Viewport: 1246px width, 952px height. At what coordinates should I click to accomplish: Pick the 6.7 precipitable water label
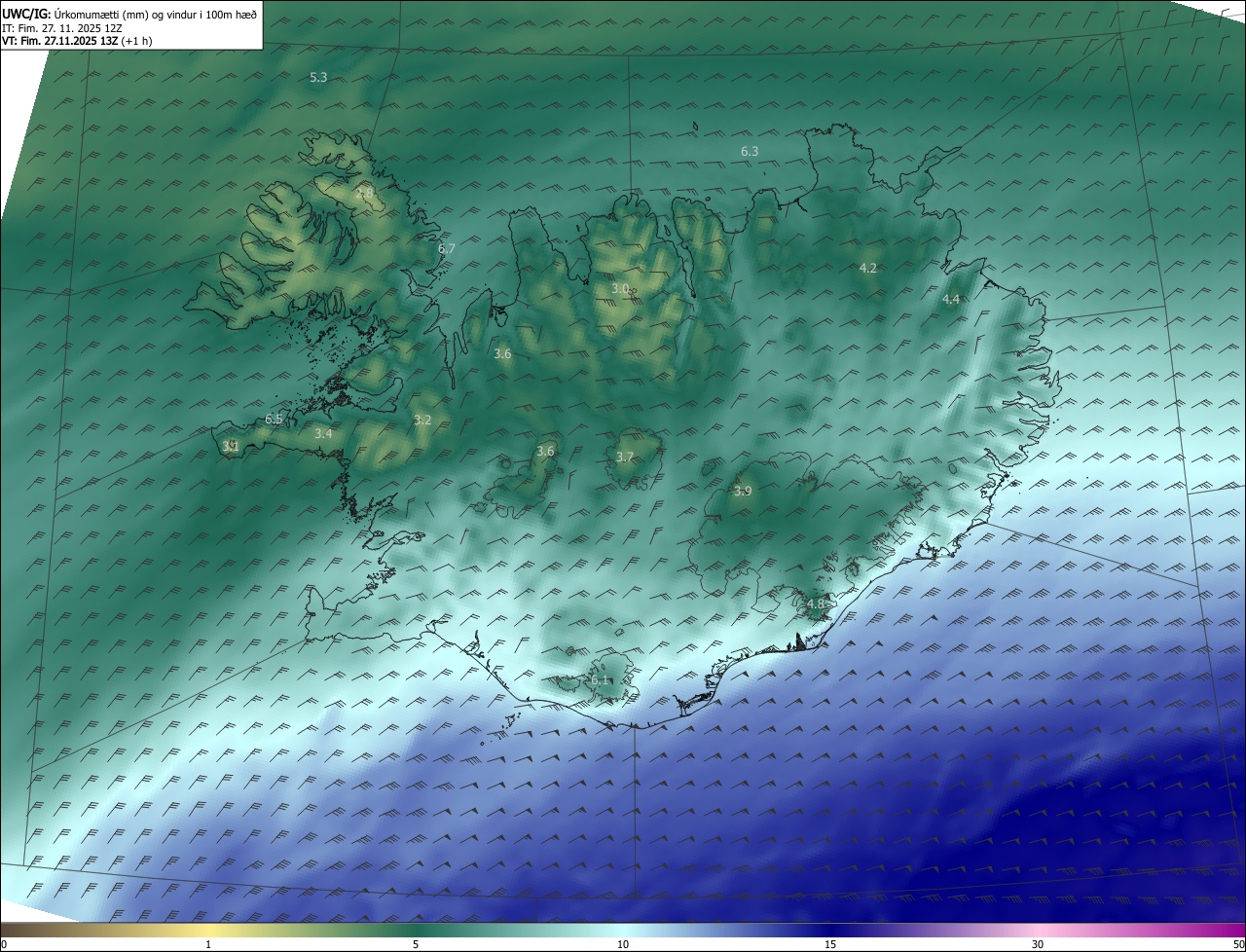[x=447, y=248]
